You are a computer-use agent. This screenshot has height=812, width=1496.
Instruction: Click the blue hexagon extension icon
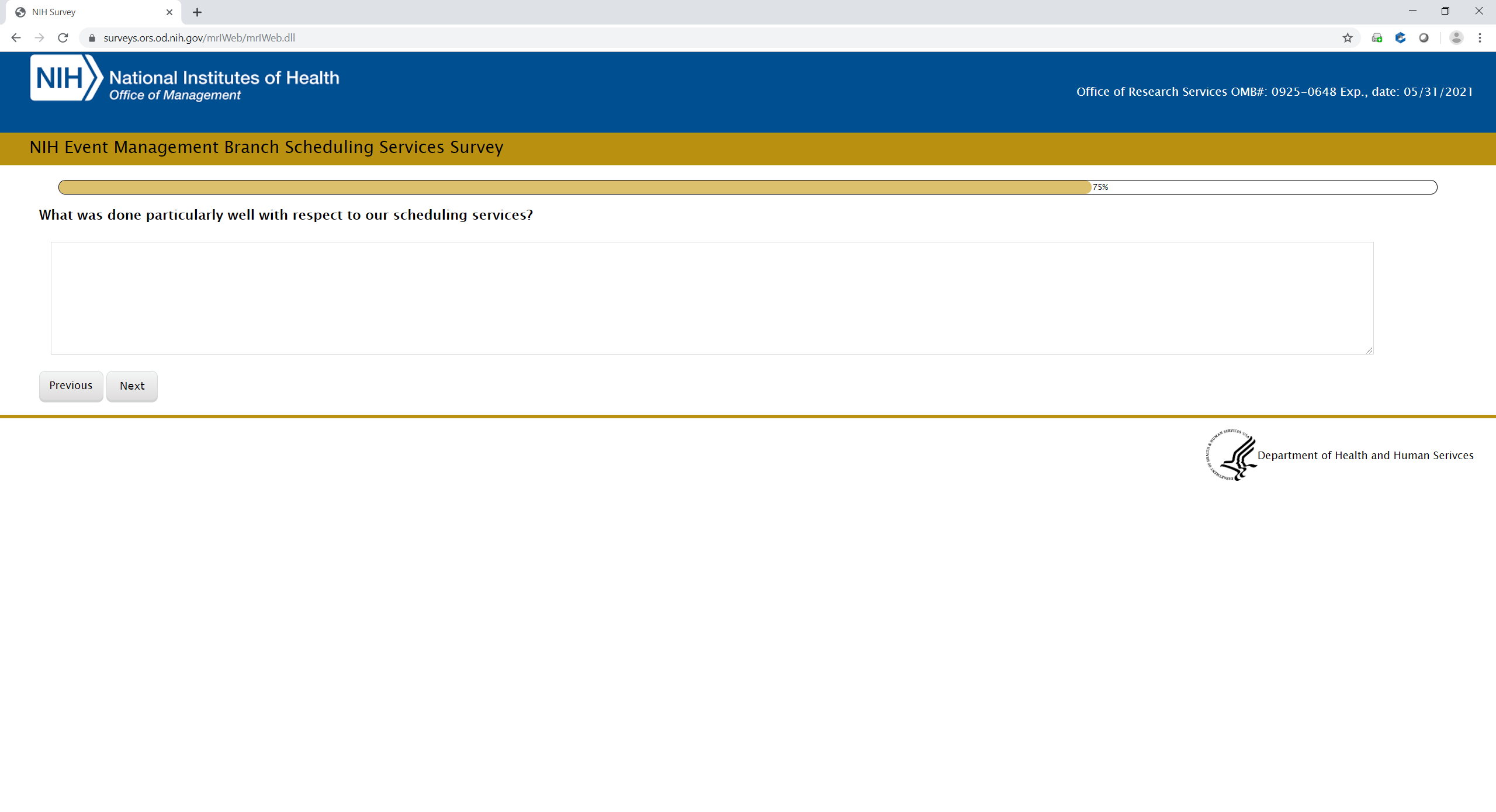coord(1400,38)
